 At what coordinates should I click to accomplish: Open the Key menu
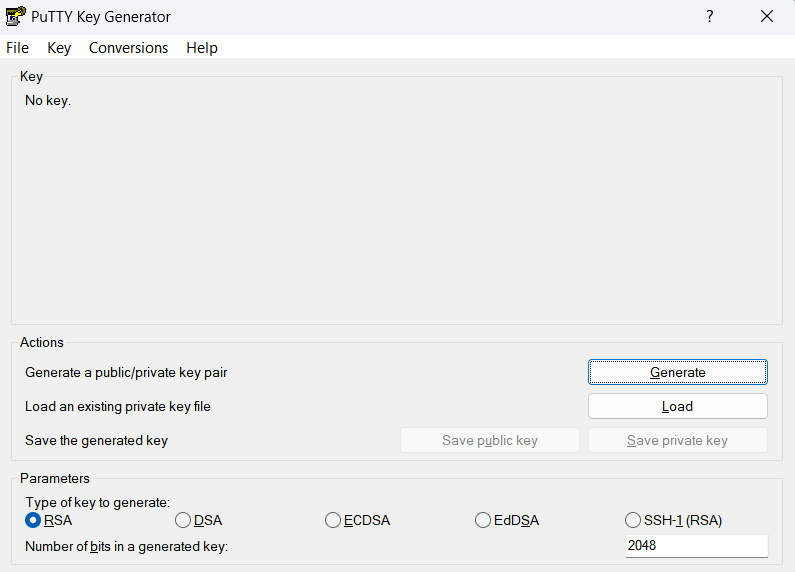pos(59,48)
